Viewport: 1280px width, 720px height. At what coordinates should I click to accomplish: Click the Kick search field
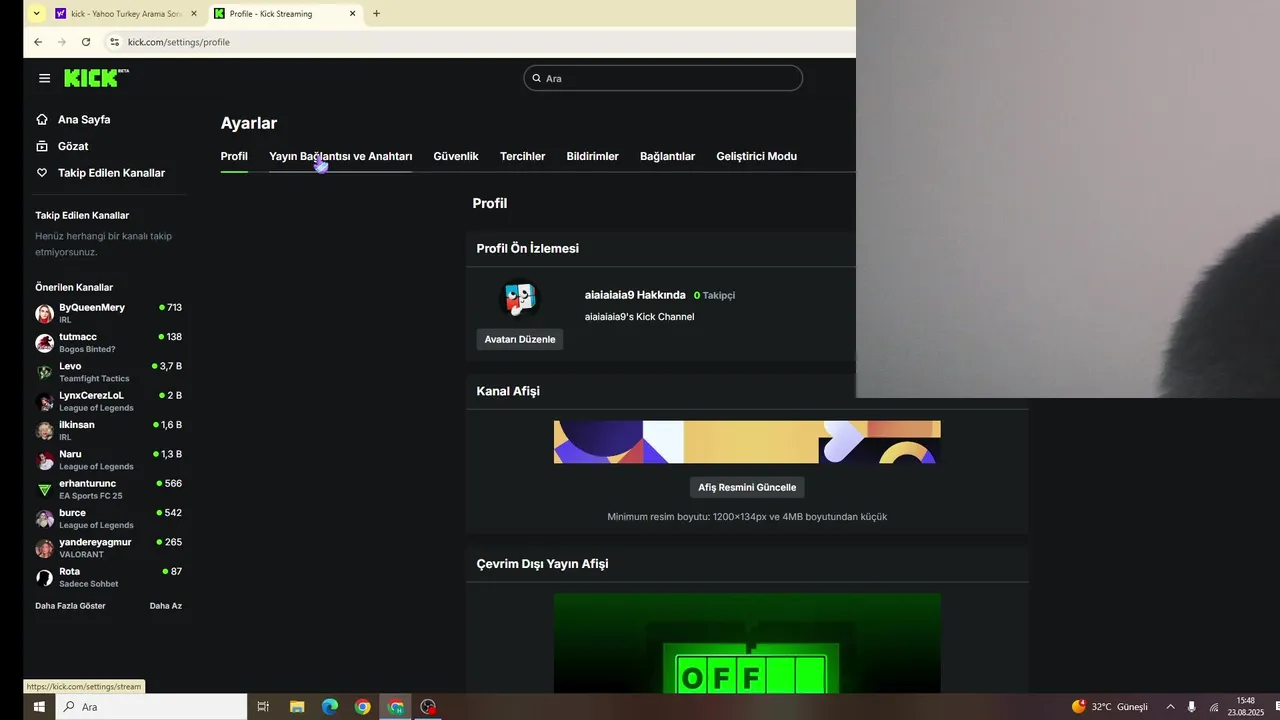[663, 78]
